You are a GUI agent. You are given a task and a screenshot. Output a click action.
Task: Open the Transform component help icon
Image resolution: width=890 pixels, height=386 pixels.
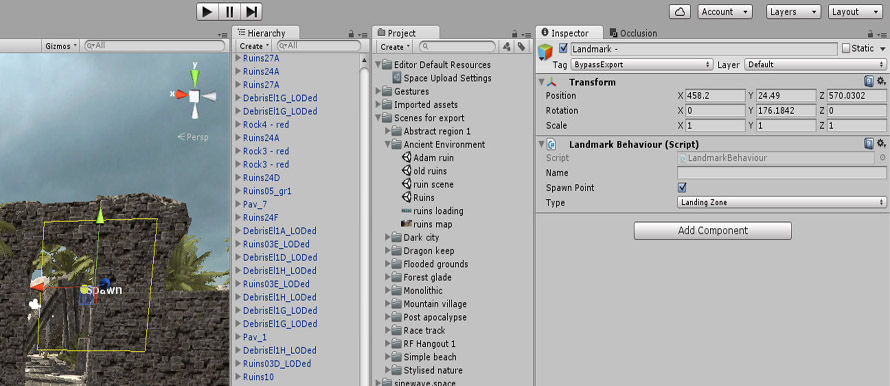coord(869,82)
